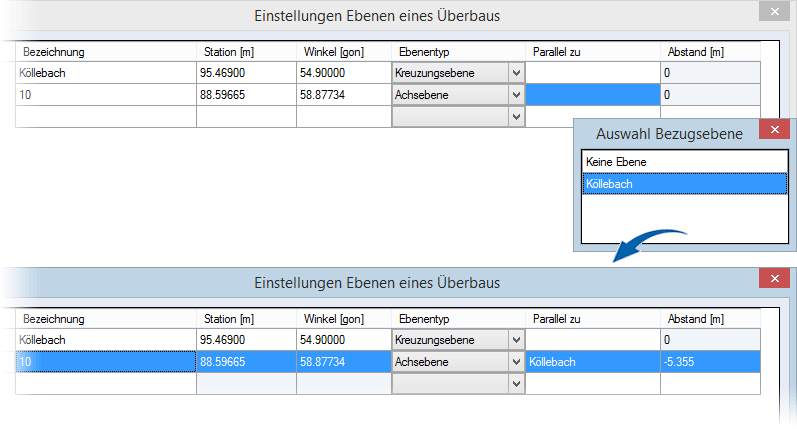Click Kreuzungsebene combo box in upper window

click(x=458, y=73)
